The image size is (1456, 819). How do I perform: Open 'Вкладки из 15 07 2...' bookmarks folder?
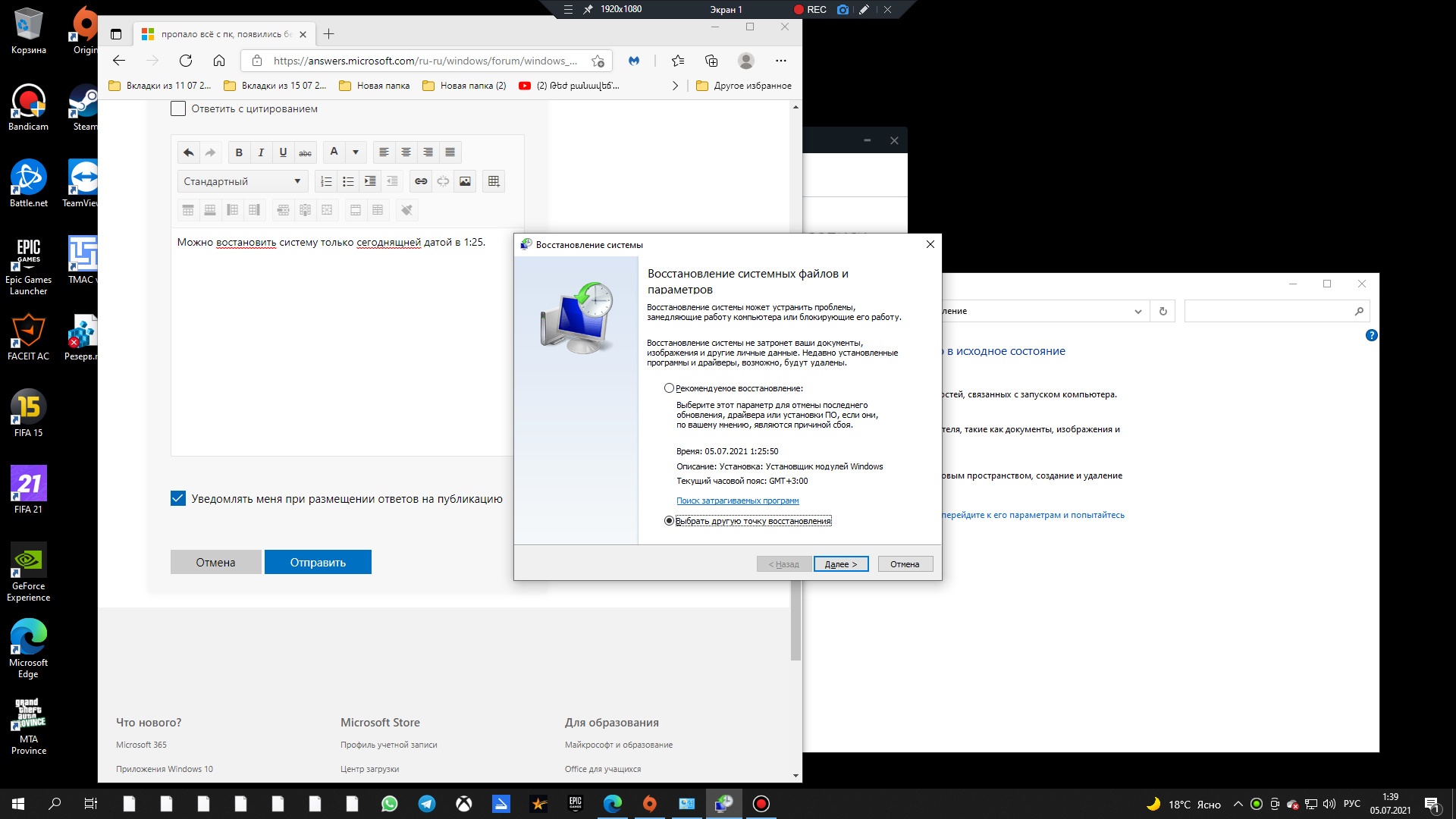(x=275, y=86)
